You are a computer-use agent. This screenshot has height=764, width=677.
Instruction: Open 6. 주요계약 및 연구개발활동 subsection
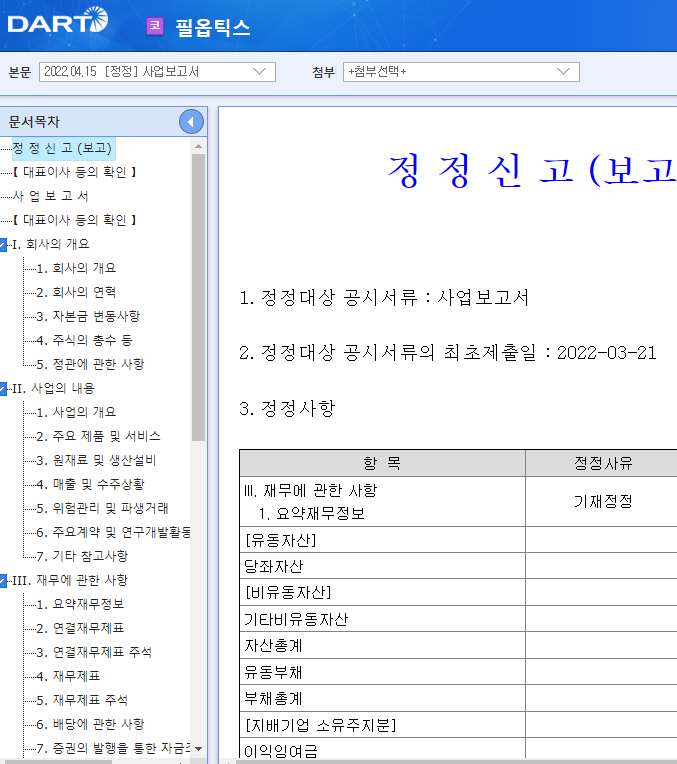pyautogui.click(x=113, y=532)
